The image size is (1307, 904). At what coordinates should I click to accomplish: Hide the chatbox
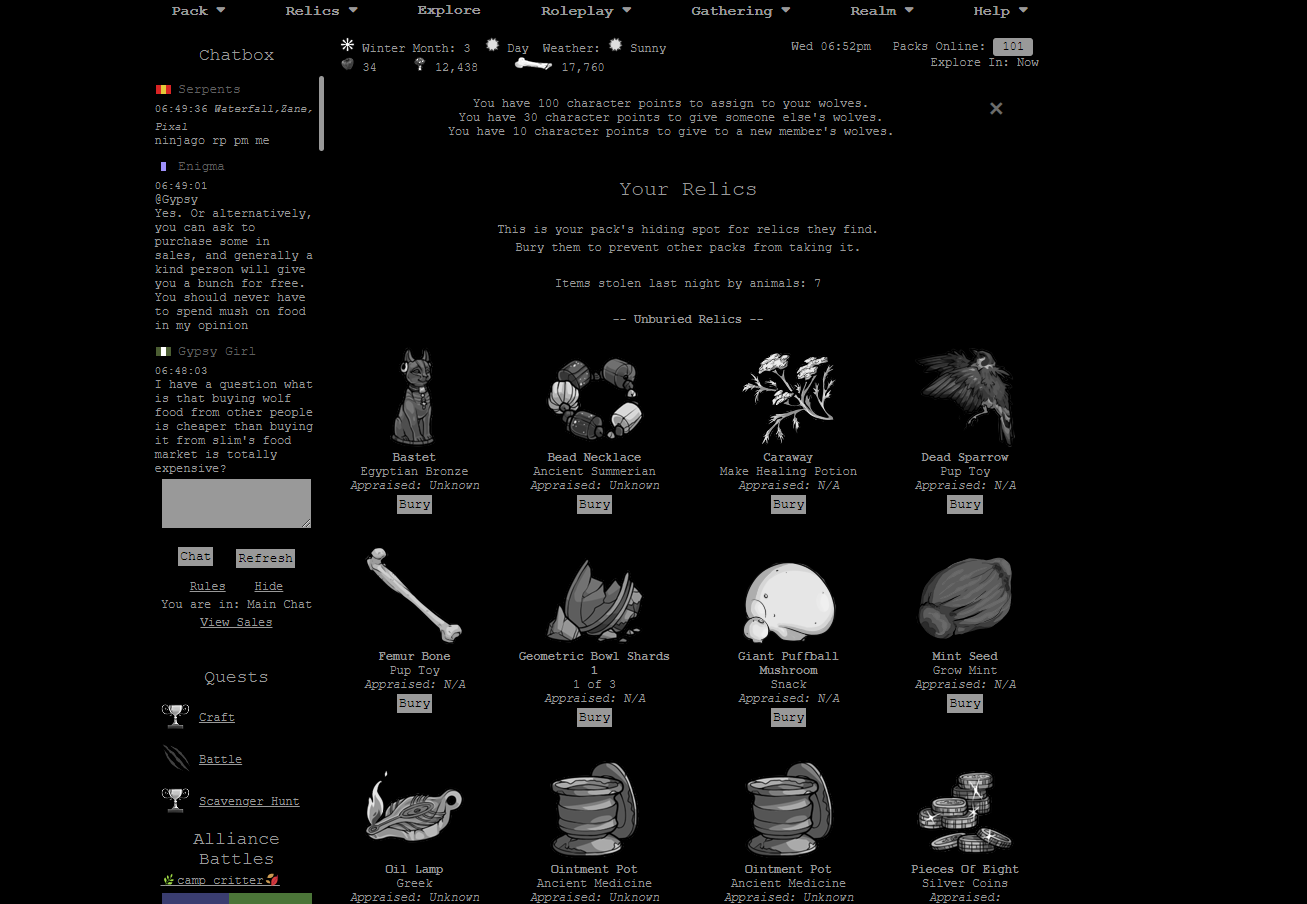pos(268,587)
